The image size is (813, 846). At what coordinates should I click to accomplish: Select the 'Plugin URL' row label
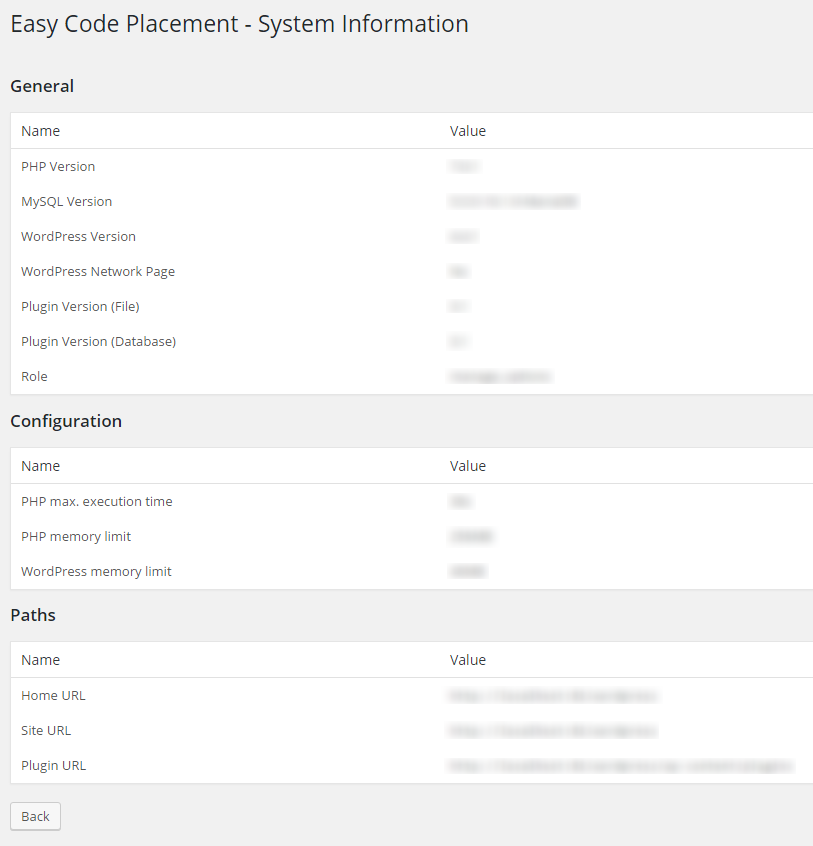click(53, 766)
